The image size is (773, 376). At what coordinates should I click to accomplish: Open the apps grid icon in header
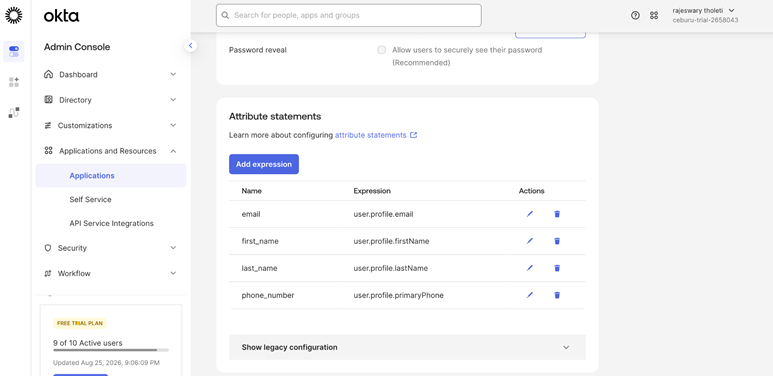pos(654,15)
